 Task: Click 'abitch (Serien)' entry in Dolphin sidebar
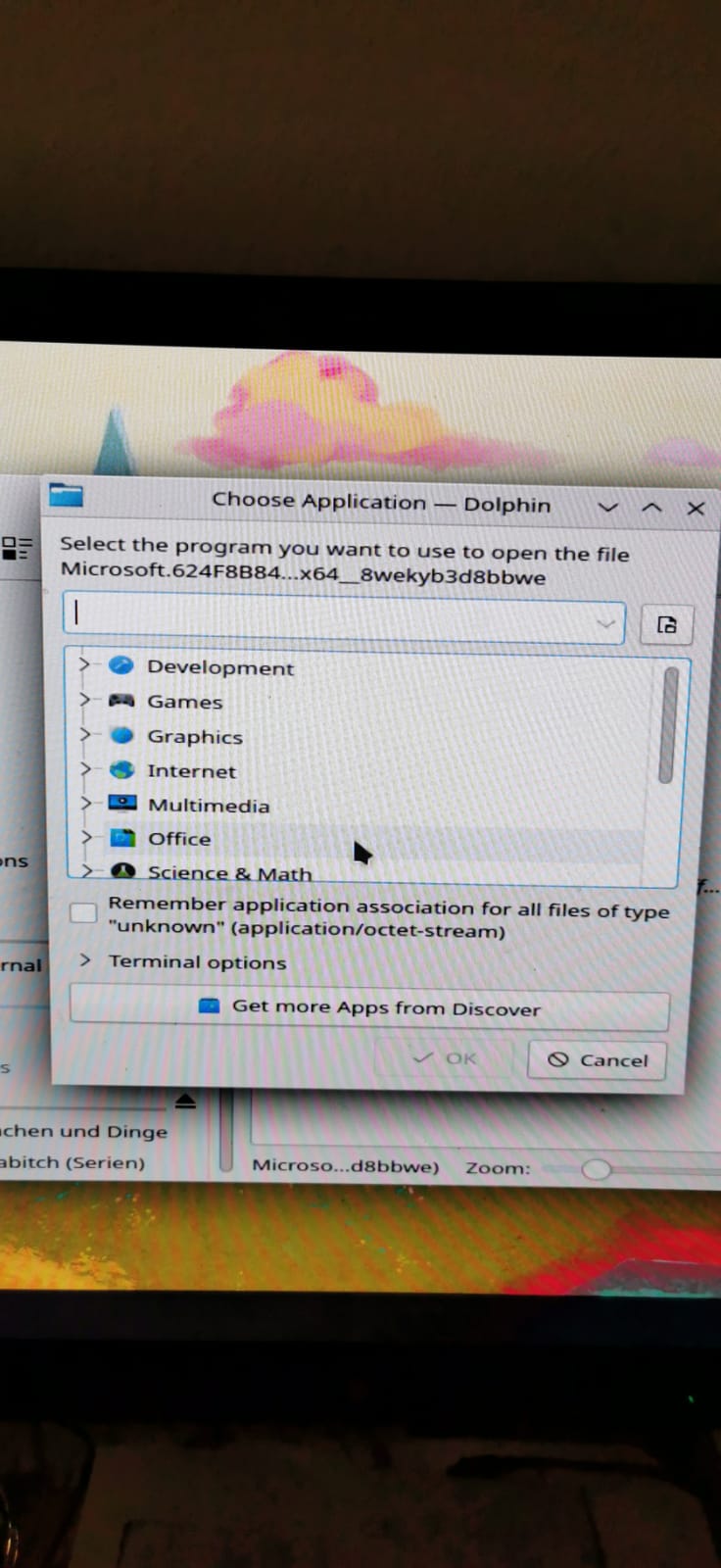(72, 1162)
